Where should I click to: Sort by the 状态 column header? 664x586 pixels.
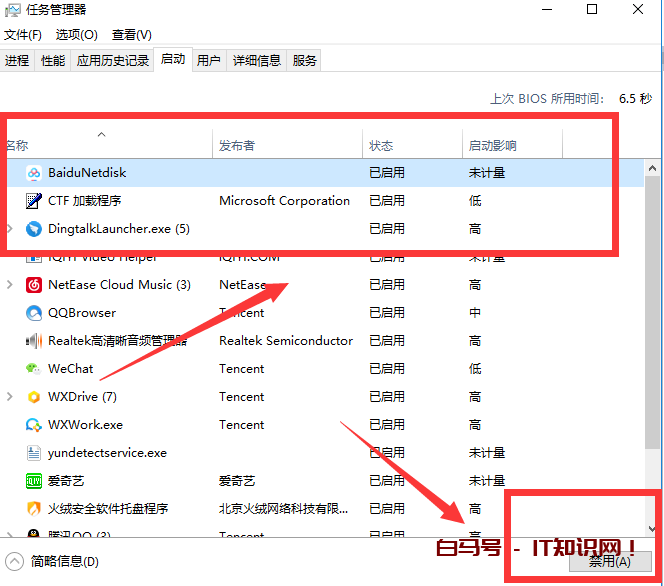(412, 145)
